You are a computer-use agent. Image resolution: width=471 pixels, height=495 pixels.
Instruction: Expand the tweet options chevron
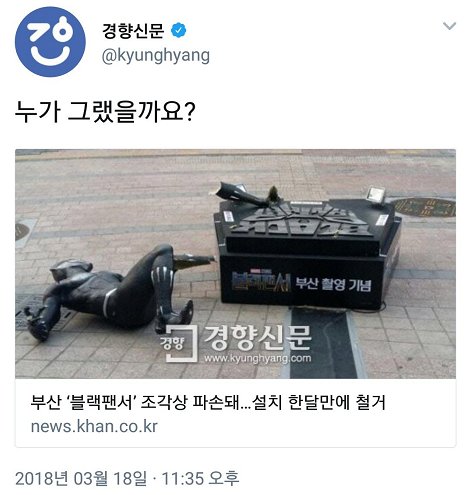point(449,26)
